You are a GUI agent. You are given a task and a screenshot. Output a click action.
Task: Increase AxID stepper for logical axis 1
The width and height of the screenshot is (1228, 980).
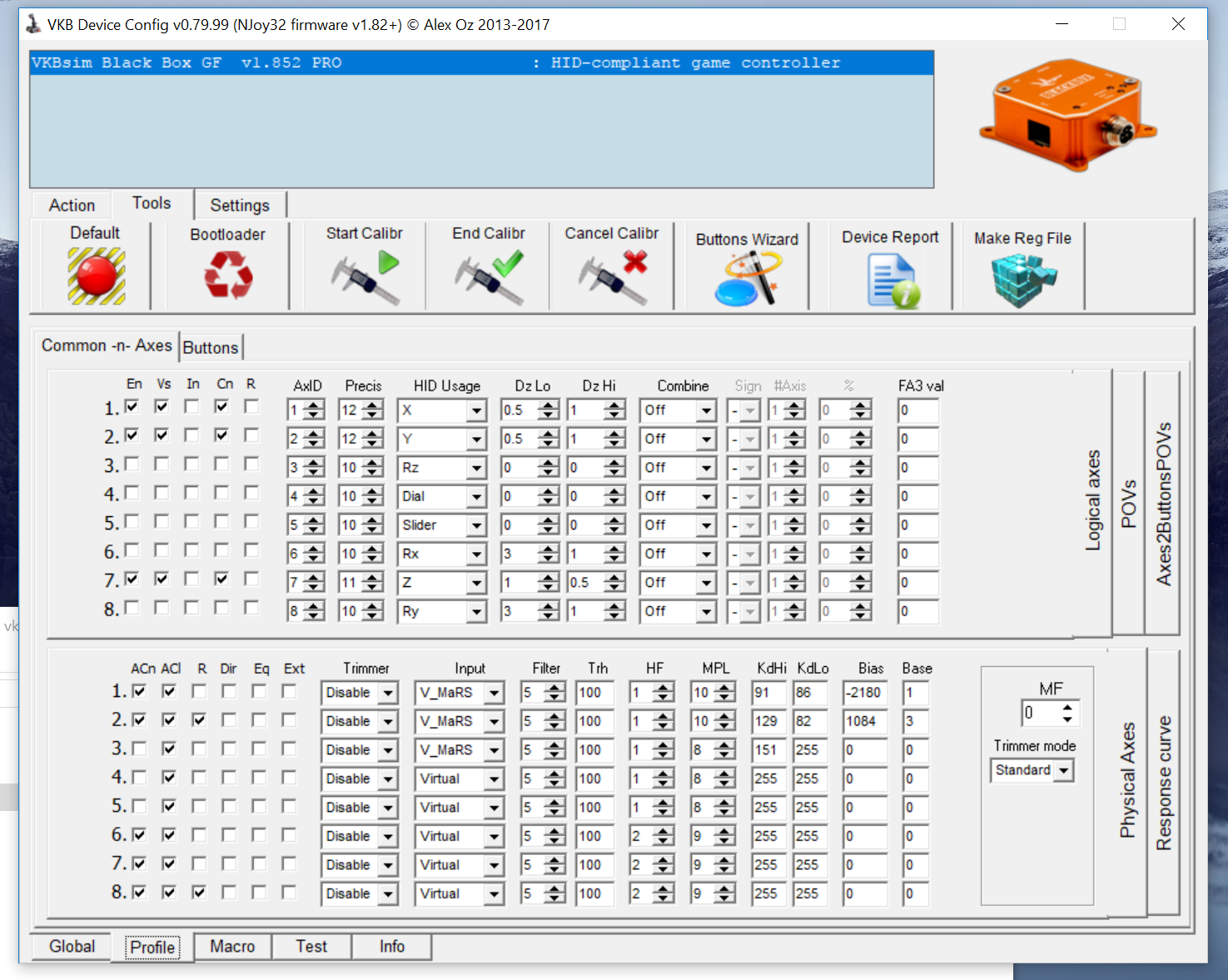coord(315,405)
